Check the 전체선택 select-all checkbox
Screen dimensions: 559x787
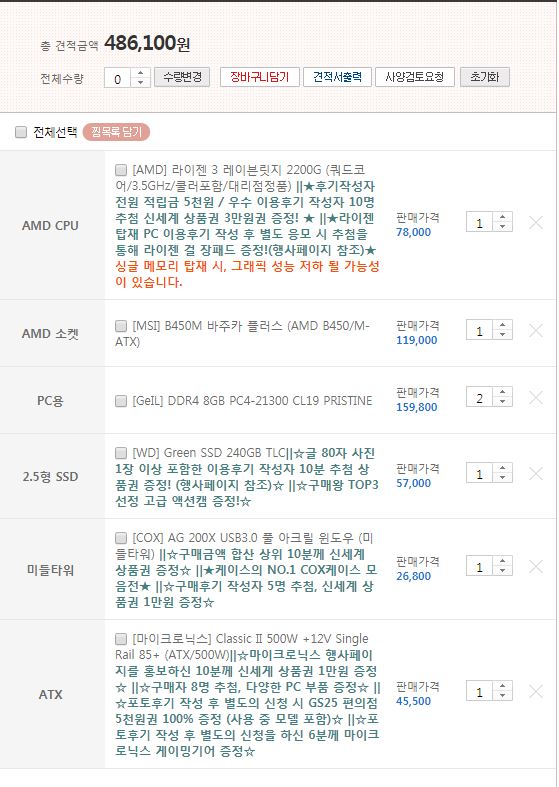[21, 132]
